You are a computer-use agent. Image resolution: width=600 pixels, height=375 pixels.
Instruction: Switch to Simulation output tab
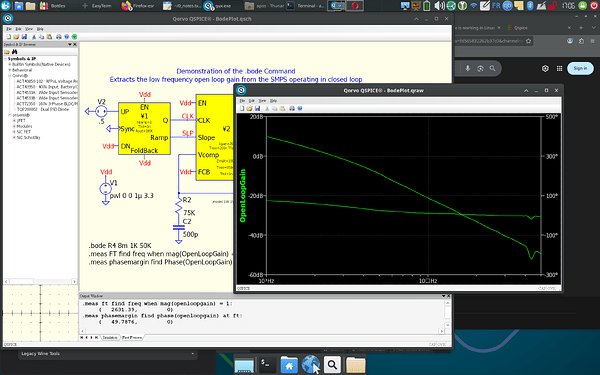pos(110,338)
